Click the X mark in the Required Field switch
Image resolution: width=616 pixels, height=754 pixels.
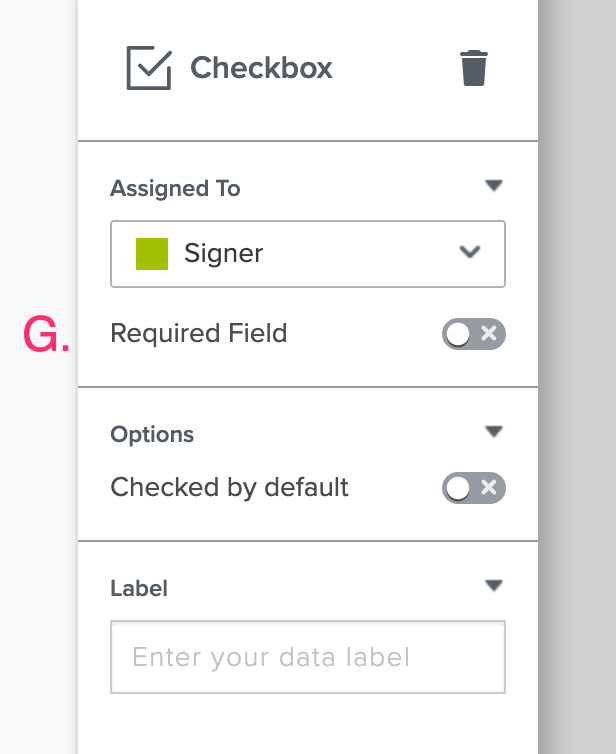pos(489,333)
